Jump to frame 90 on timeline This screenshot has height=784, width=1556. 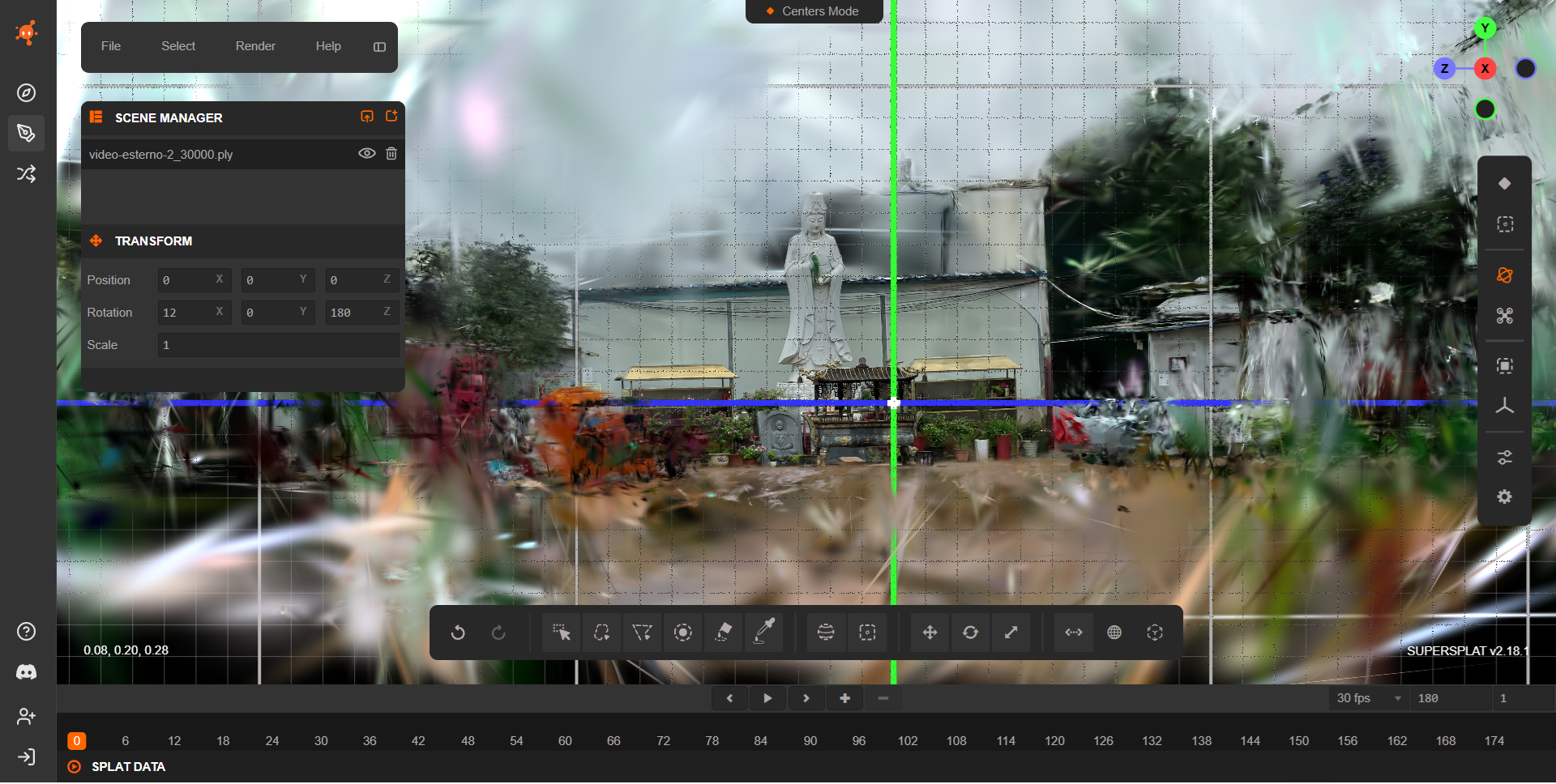point(810,740)
